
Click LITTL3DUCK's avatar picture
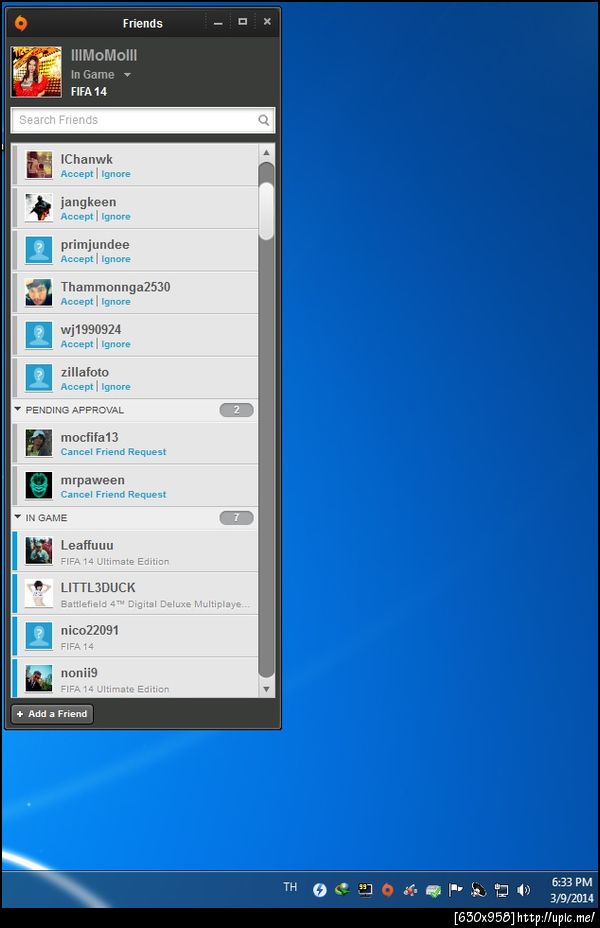38,593
